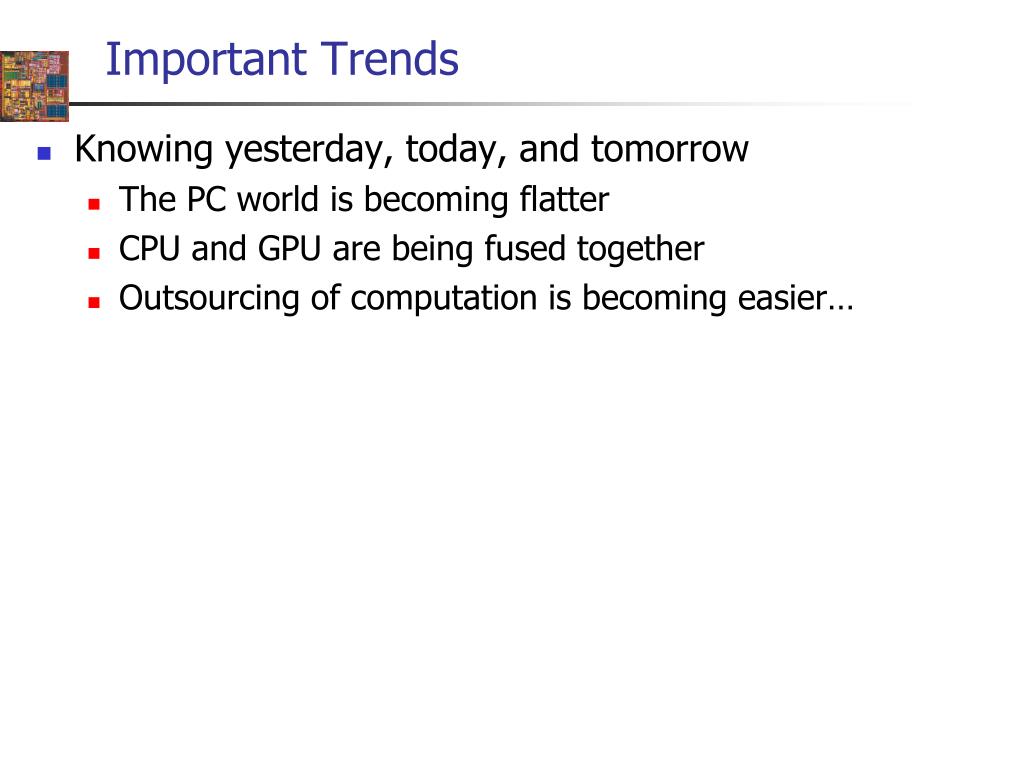
Task: Click the "The PC world is becoming flatter" line
Action: 363,200
